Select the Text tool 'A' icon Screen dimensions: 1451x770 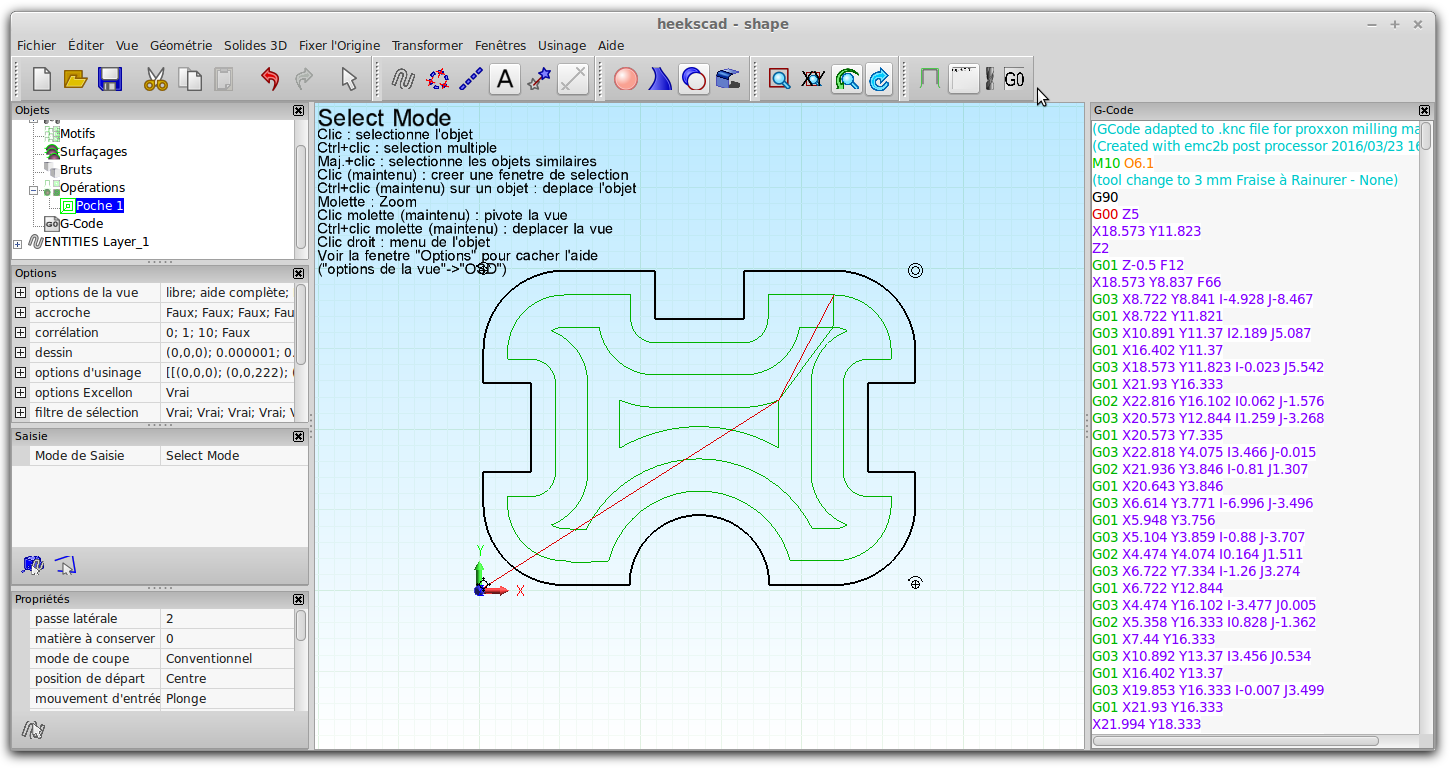[x=505, y=79]
